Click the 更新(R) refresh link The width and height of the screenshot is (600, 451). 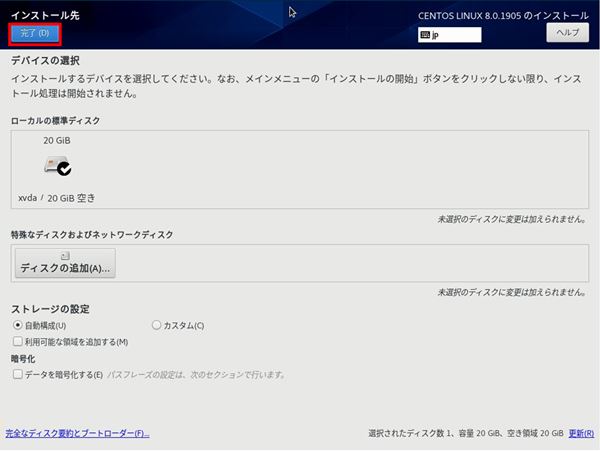[x=581, y=433]
